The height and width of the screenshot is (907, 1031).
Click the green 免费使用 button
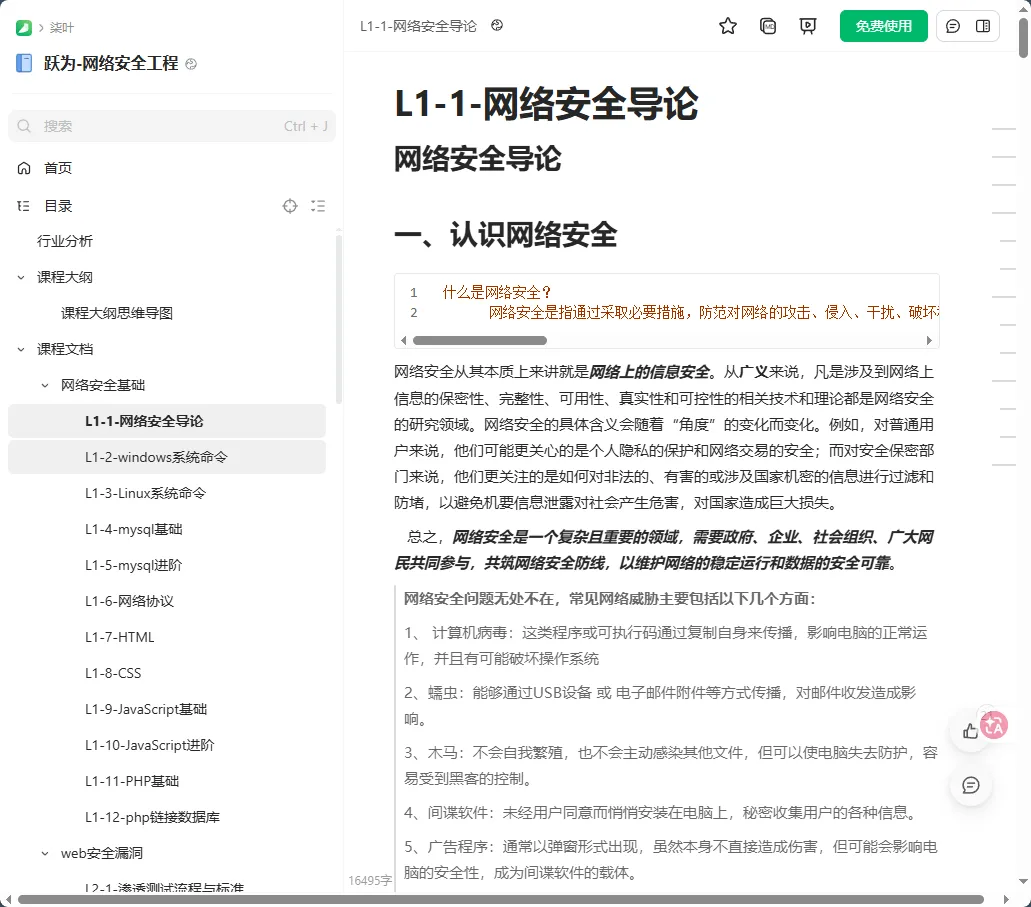[883, 26]
